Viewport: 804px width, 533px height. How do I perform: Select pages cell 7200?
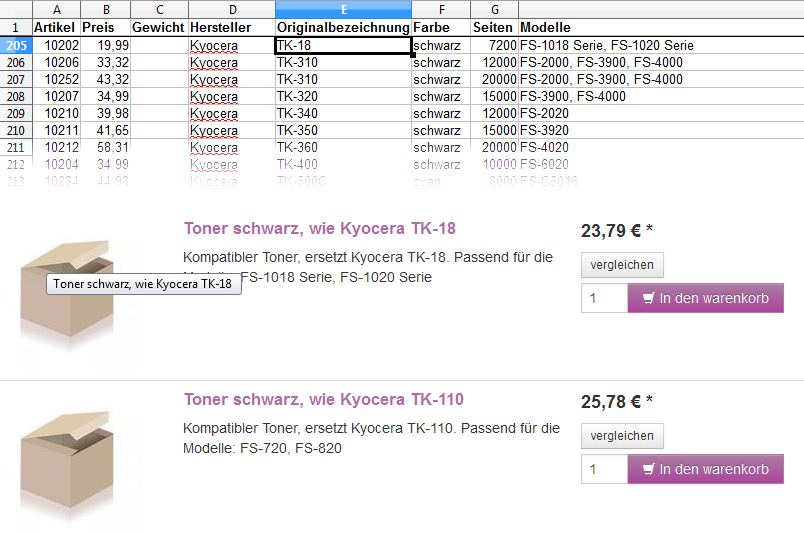[494, 45]
